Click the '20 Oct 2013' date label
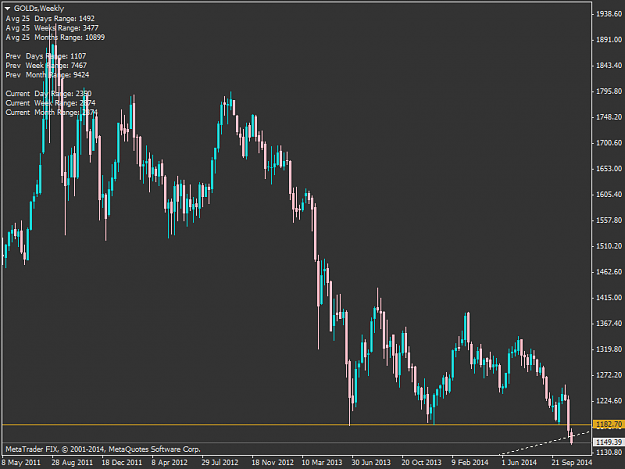This screenshot has width=625, height=469. (x=421, y=463)
